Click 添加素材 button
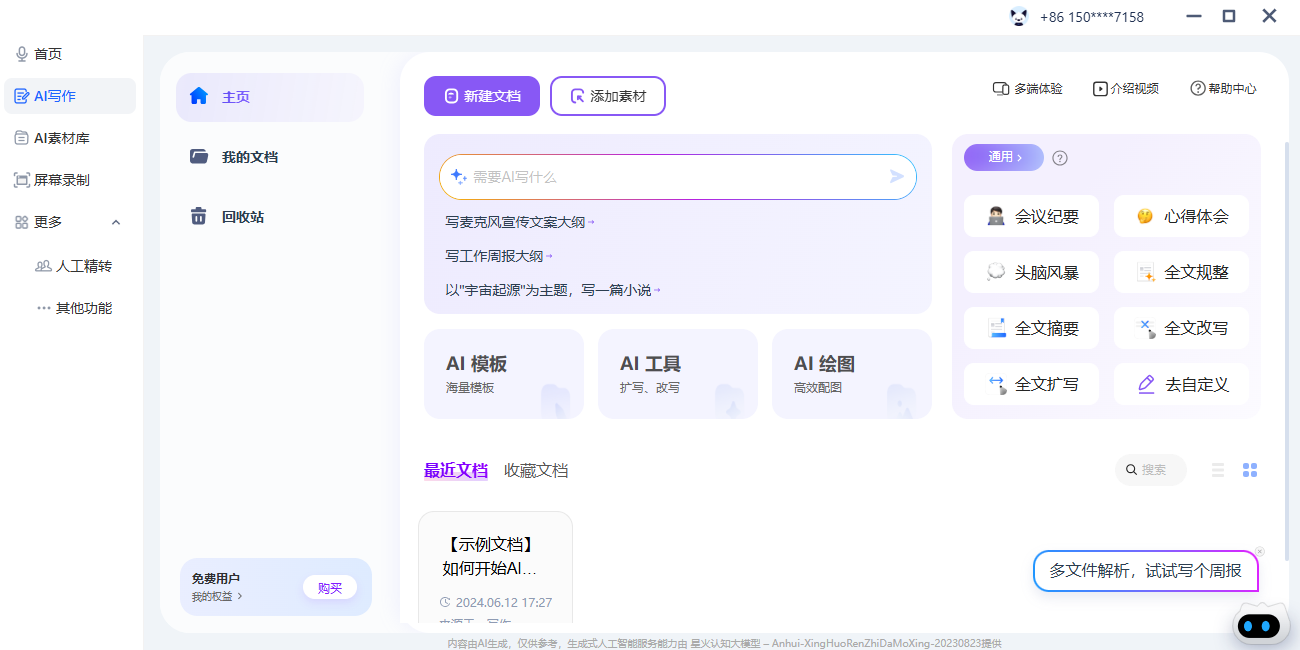 click(608, 96)
